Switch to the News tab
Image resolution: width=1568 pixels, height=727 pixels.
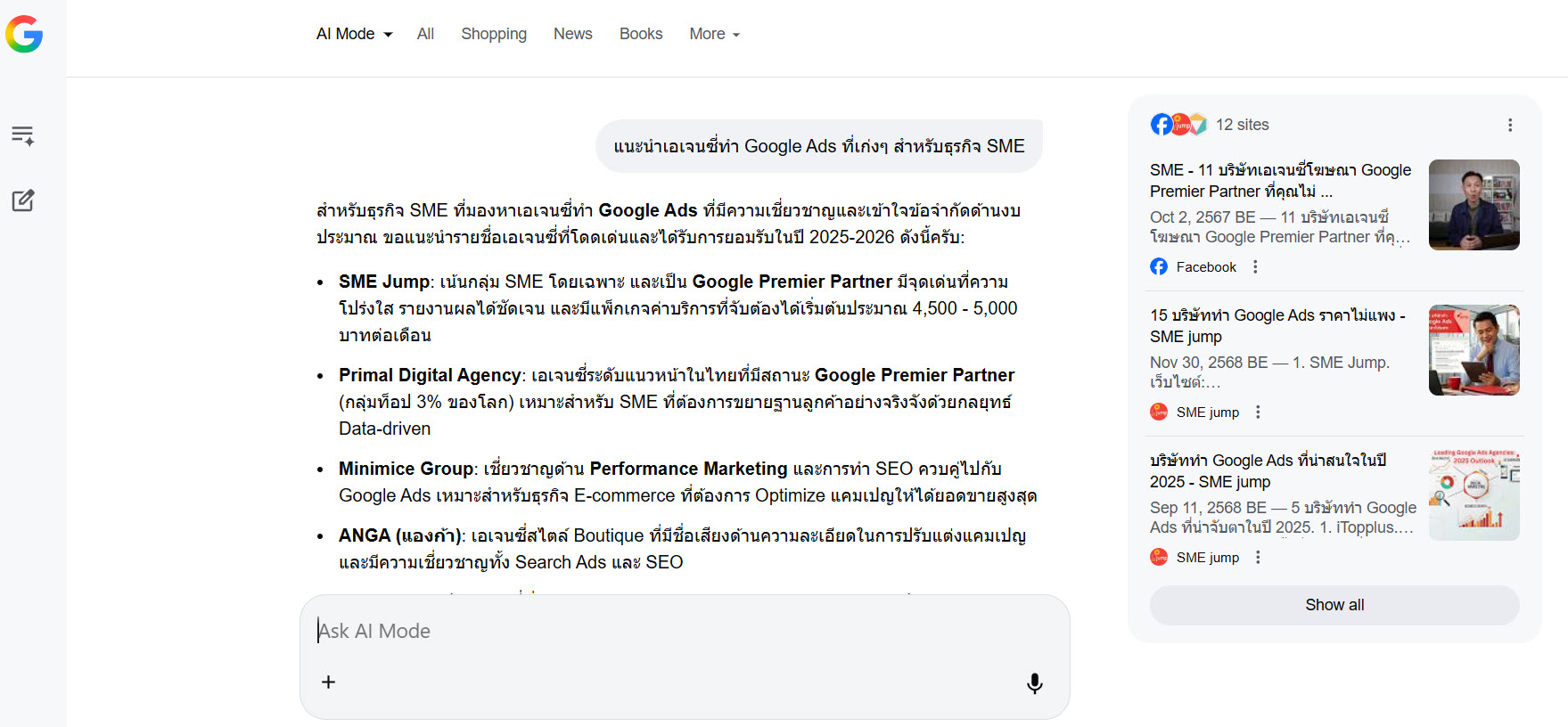click(572, 34)
